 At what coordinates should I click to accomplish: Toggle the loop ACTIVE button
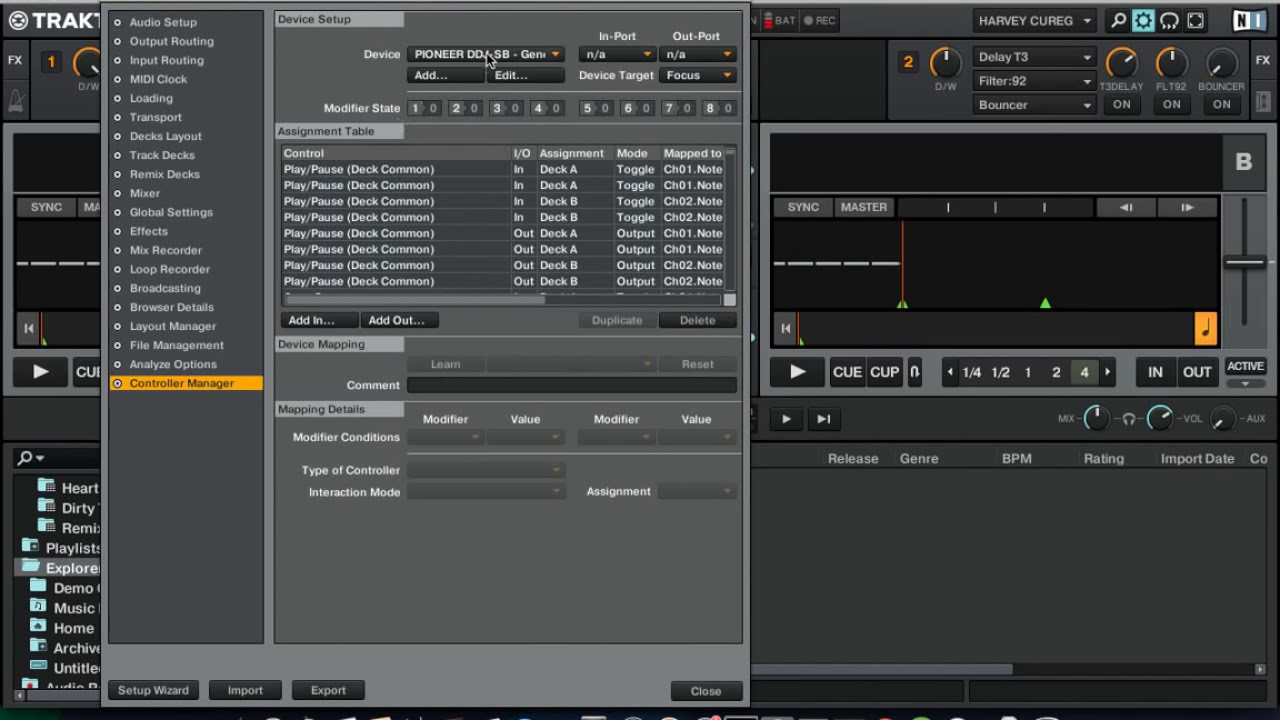click(1245, 366)
